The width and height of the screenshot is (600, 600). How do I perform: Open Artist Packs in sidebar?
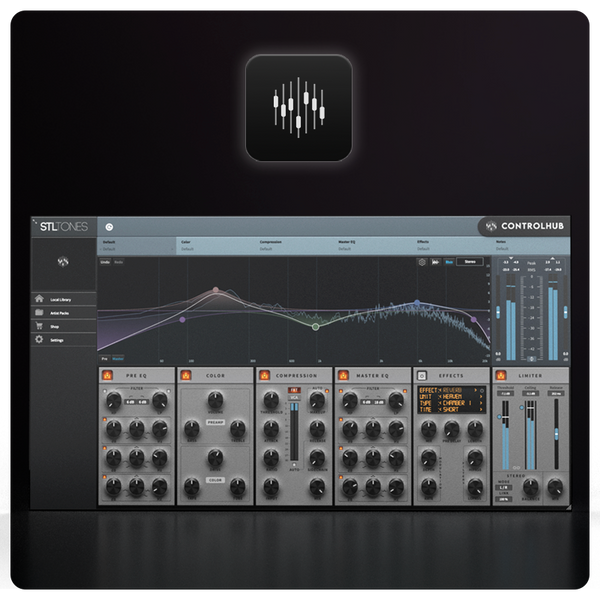(64, 313)
